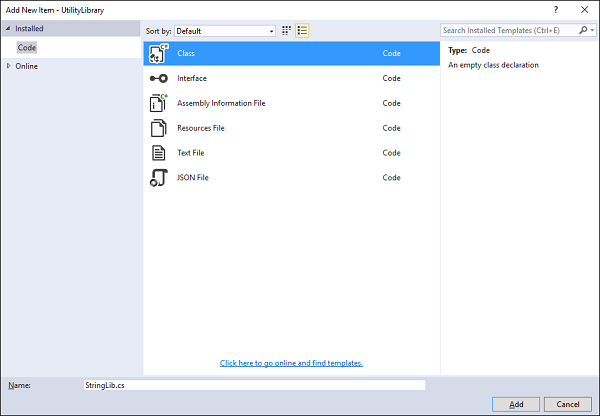Click the help question mark button

(x=555, y=8)
